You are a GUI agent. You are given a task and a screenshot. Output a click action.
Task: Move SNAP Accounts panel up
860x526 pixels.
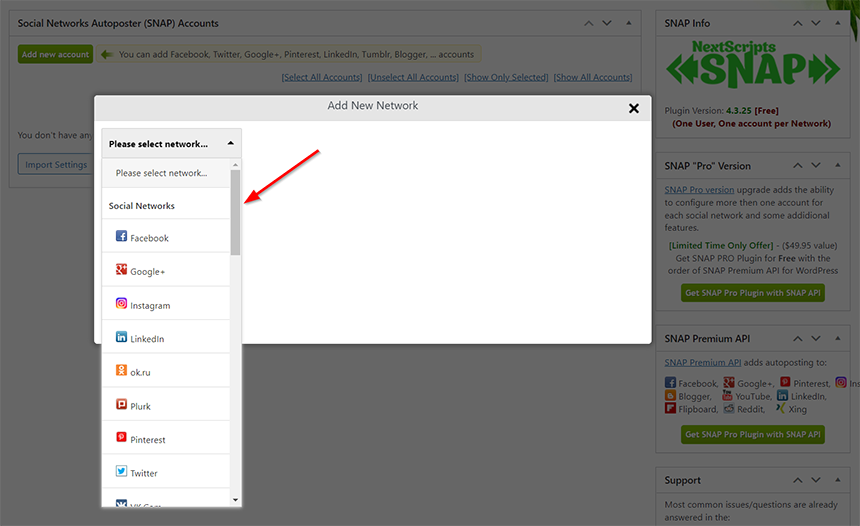(x=589, y=23)
